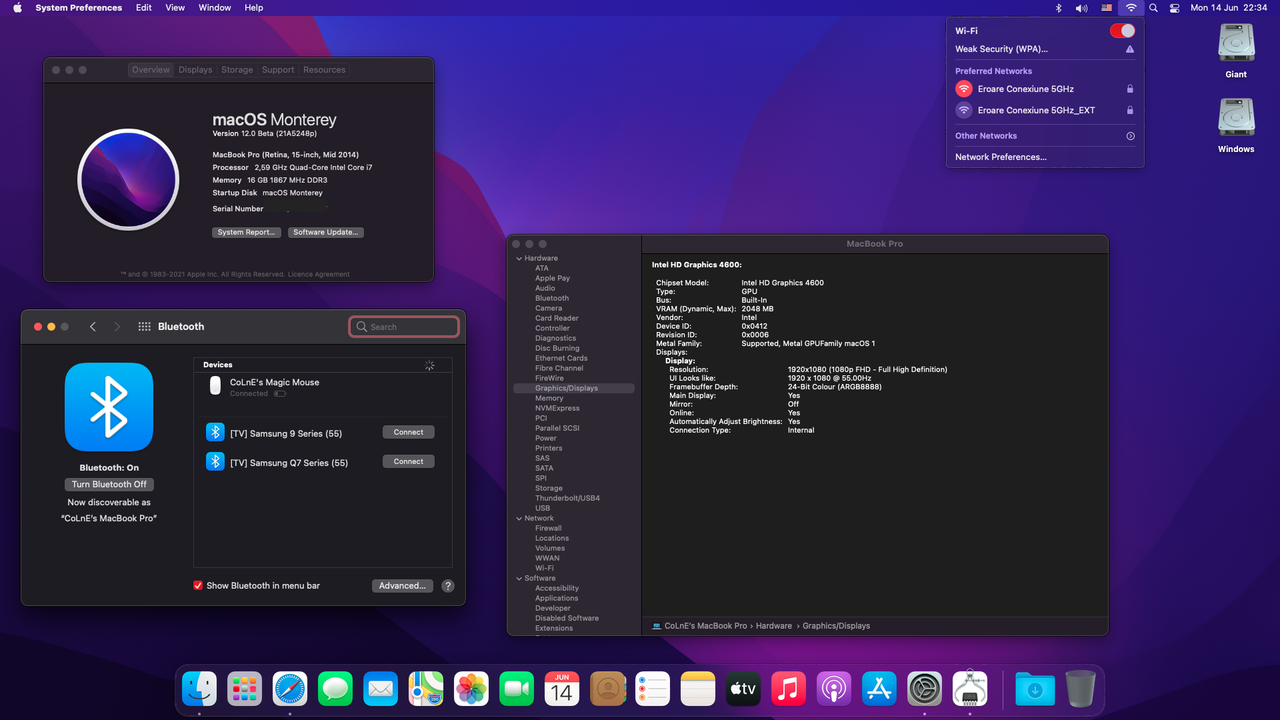Open Launchpad in the dock
This screenshot has height=720, width=1280.
click(244, 688)
